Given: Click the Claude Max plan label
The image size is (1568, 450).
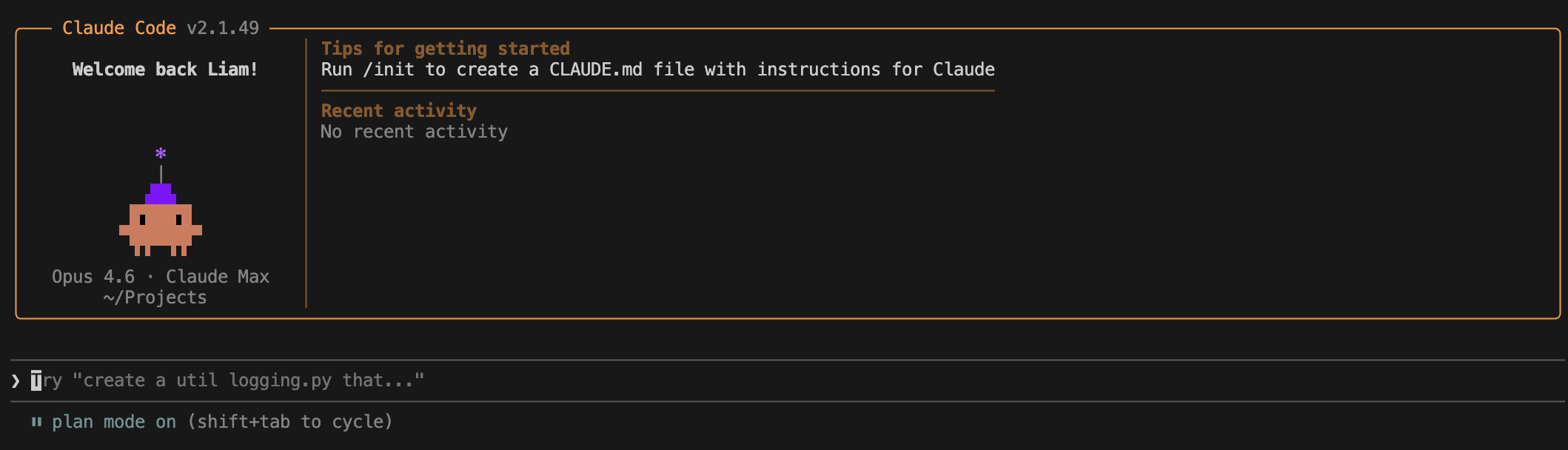Looking at the screenshot, I should click(x=218, y=276).
